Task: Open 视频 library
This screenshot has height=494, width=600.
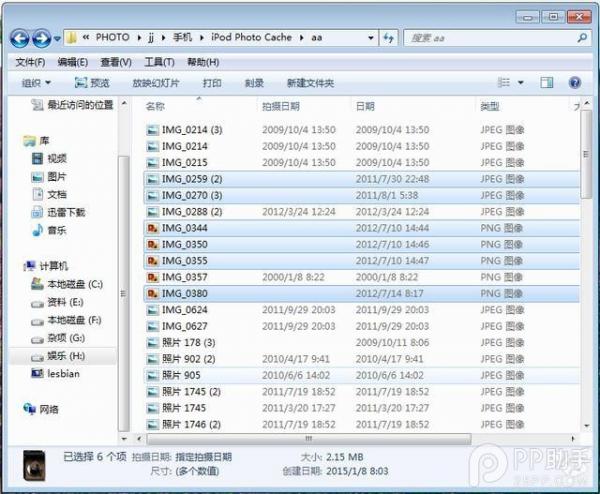Action: pyautogui.click(x=49, y=158)
